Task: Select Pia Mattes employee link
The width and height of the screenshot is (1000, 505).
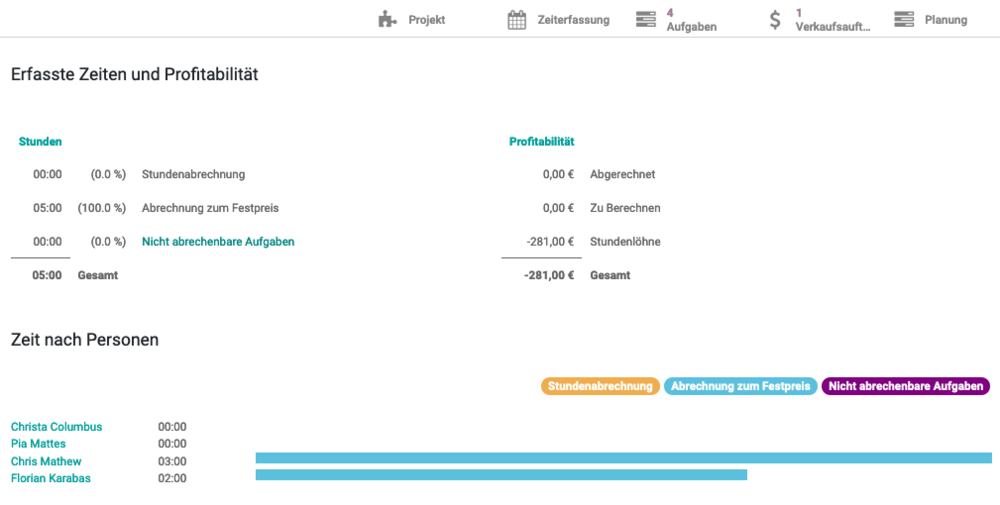Action: (38, 444)
